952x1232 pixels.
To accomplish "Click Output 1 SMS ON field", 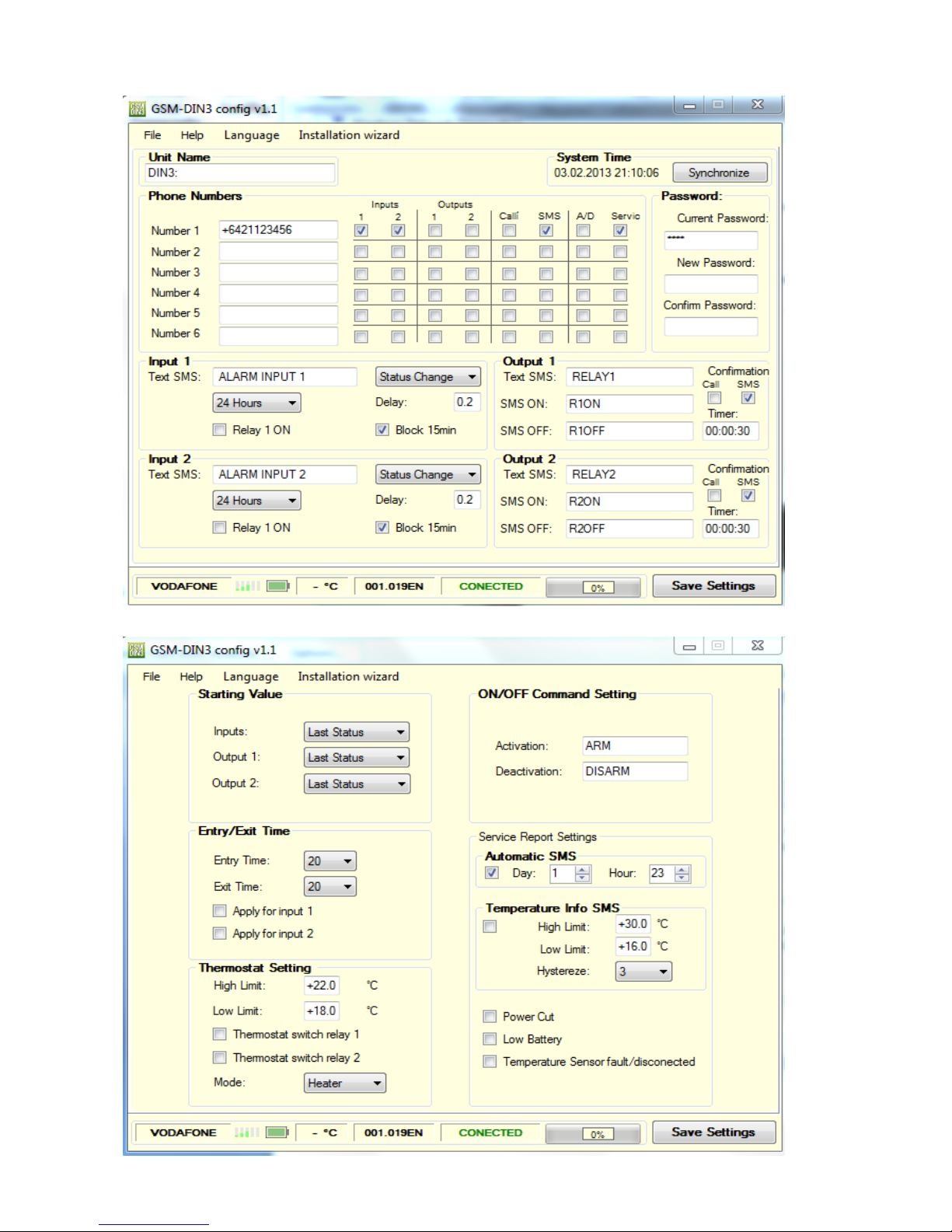I will tap(629, 404).
